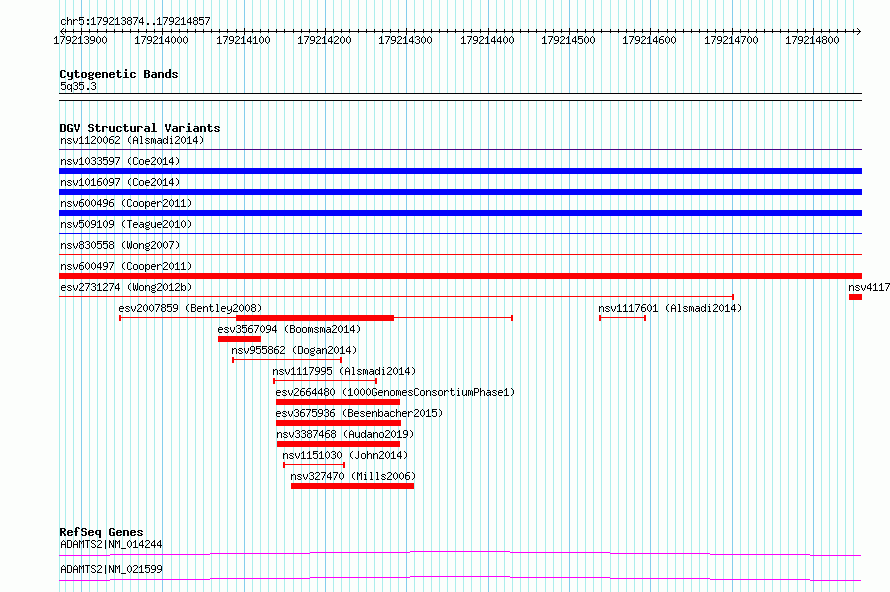
Task: Click ruler position 179214000
Action: [x=161, y=40]
